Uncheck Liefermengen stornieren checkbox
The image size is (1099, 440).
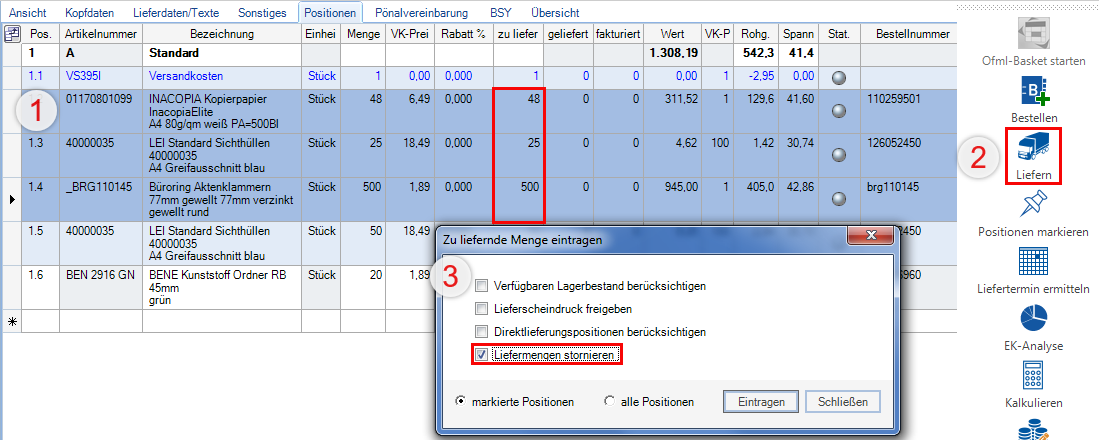482,354
